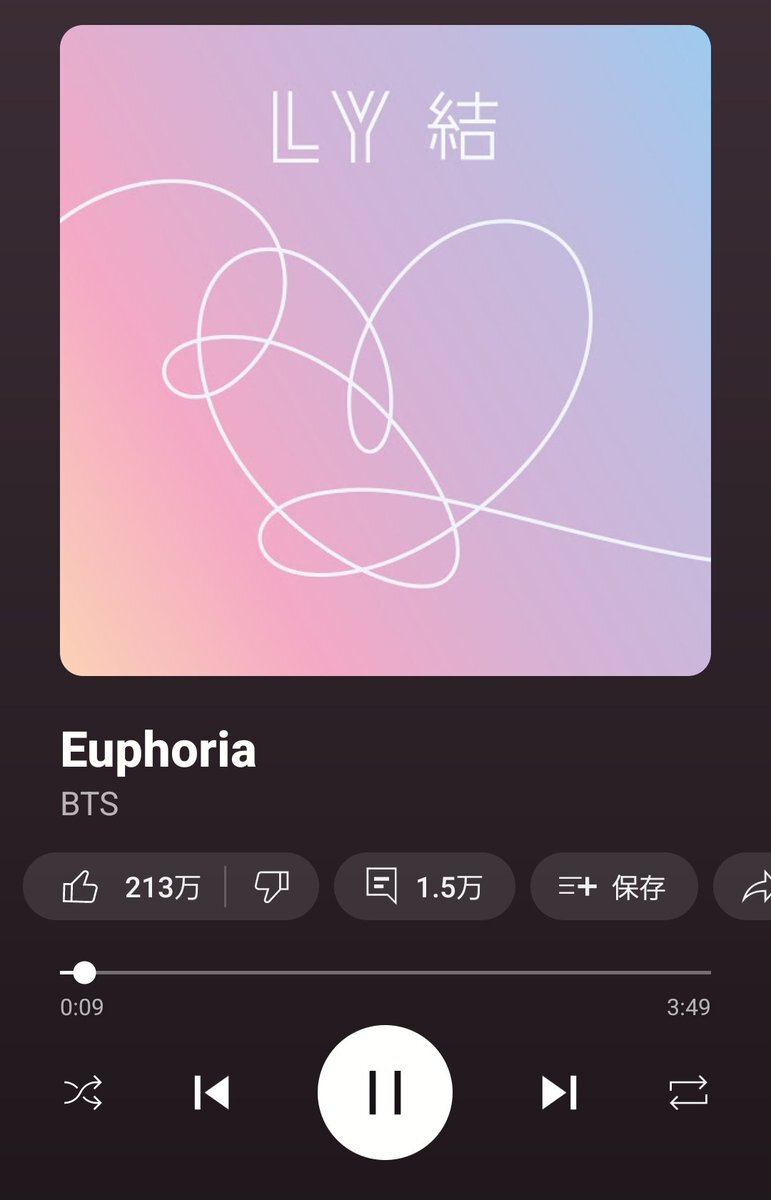771x1200 pixels.
Task: Open comments via the comment icon
Action: pos(381,886)
